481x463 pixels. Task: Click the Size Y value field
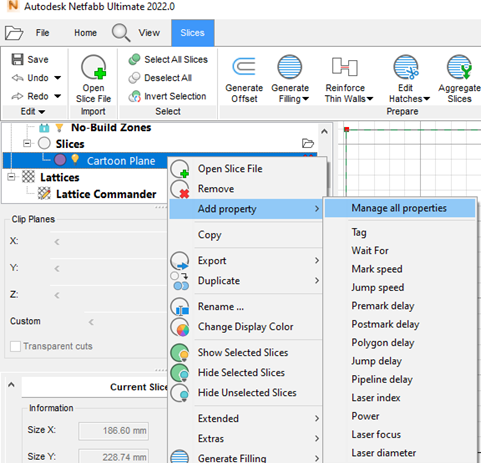(113, 456)
